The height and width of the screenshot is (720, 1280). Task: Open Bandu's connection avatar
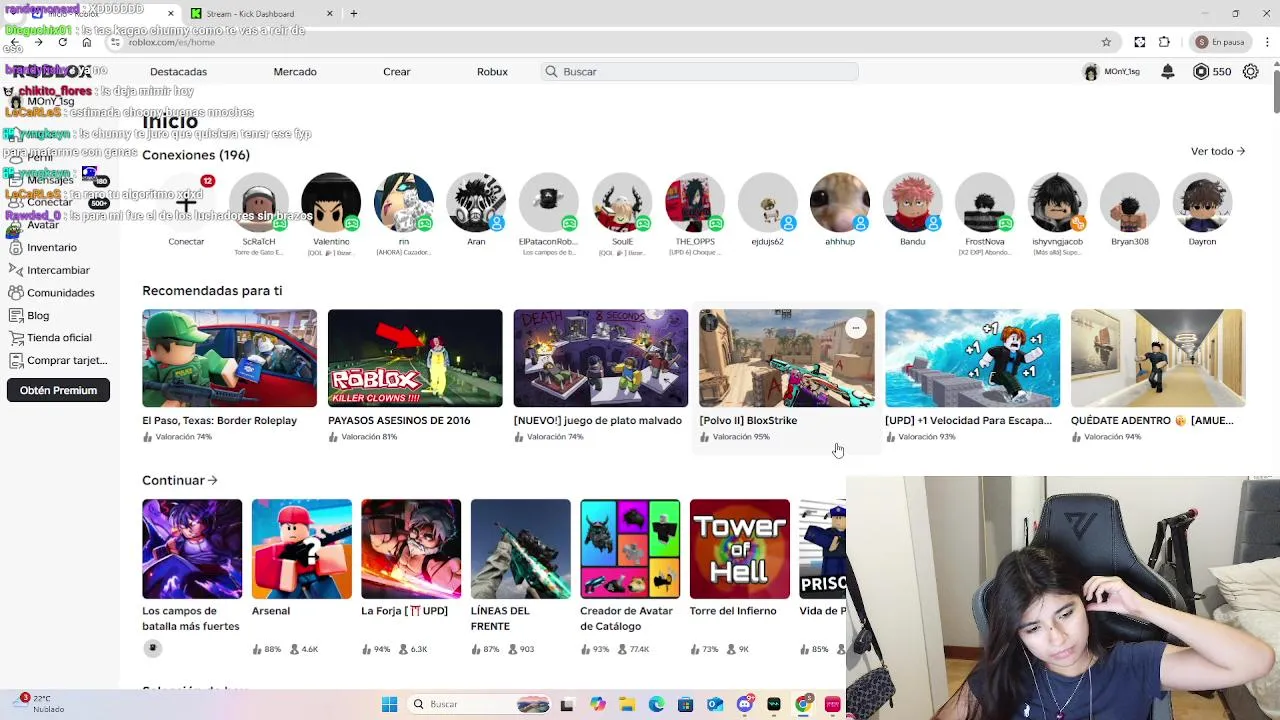tap(912, 203)
